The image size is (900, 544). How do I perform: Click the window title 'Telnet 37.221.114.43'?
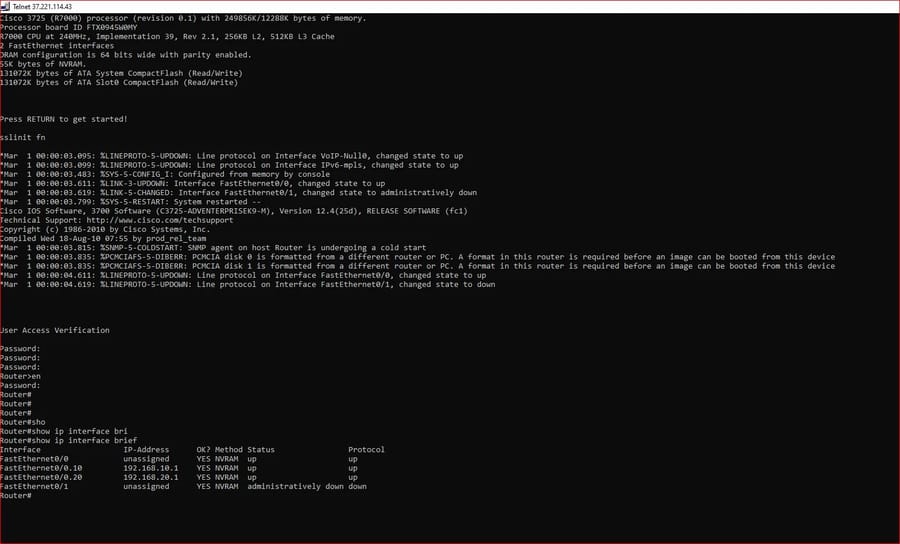click(42, 6)
